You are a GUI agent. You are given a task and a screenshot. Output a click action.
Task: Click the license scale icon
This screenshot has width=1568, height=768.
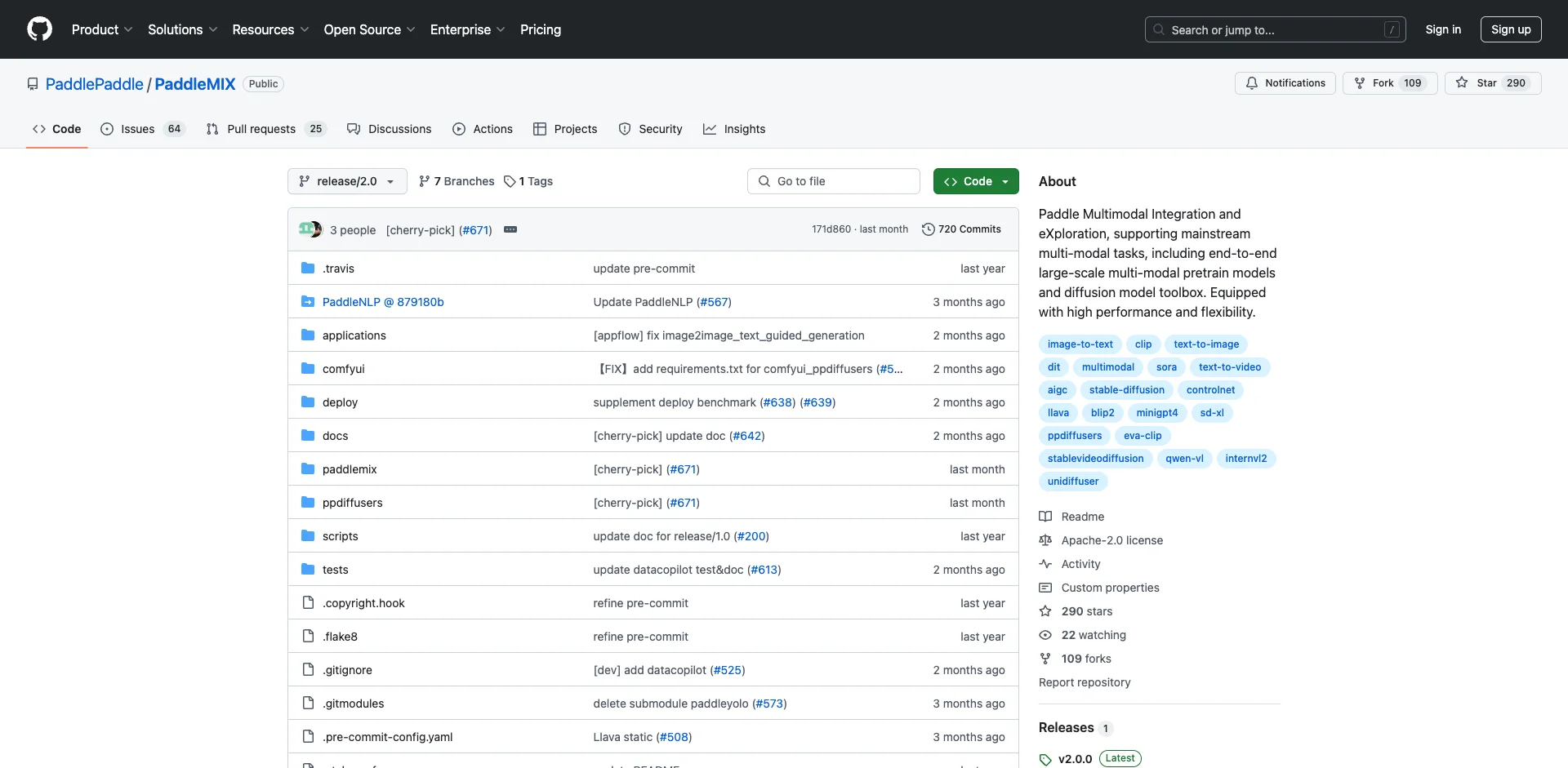click(x=1045, y=540)
